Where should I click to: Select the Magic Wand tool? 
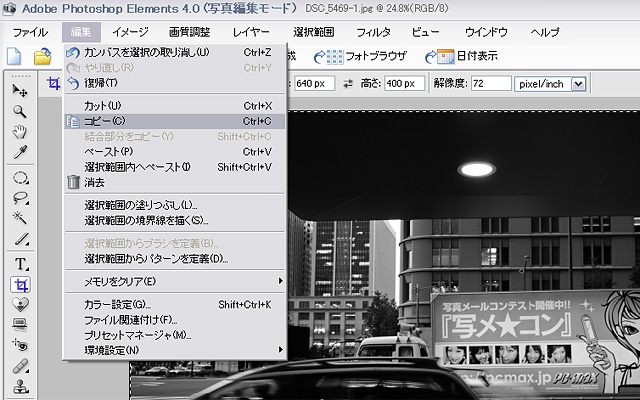click(x=20, y=218)
